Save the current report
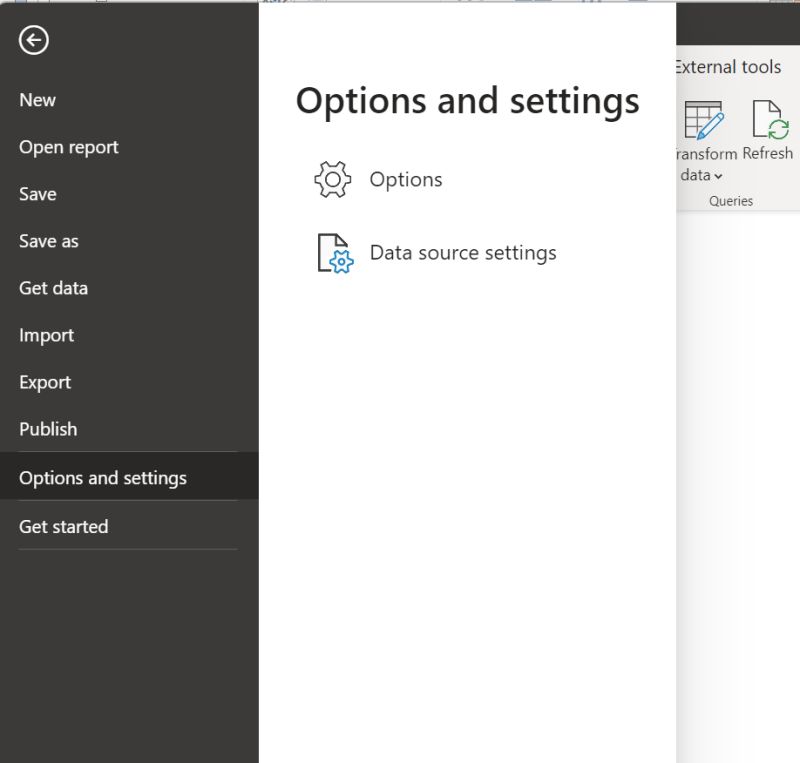Screen dimensions: 800x763 (37, 193)
